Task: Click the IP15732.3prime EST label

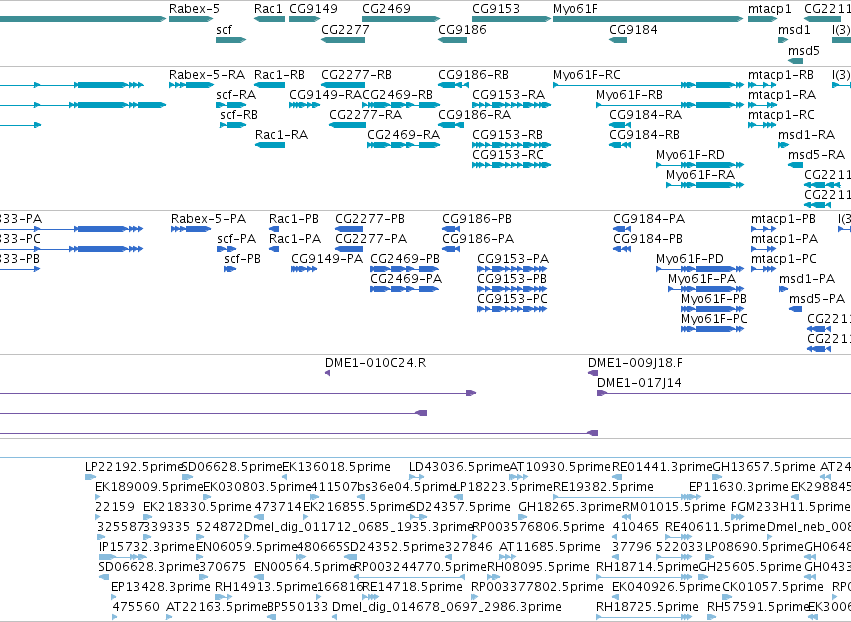Action: (x=147, y=547)
